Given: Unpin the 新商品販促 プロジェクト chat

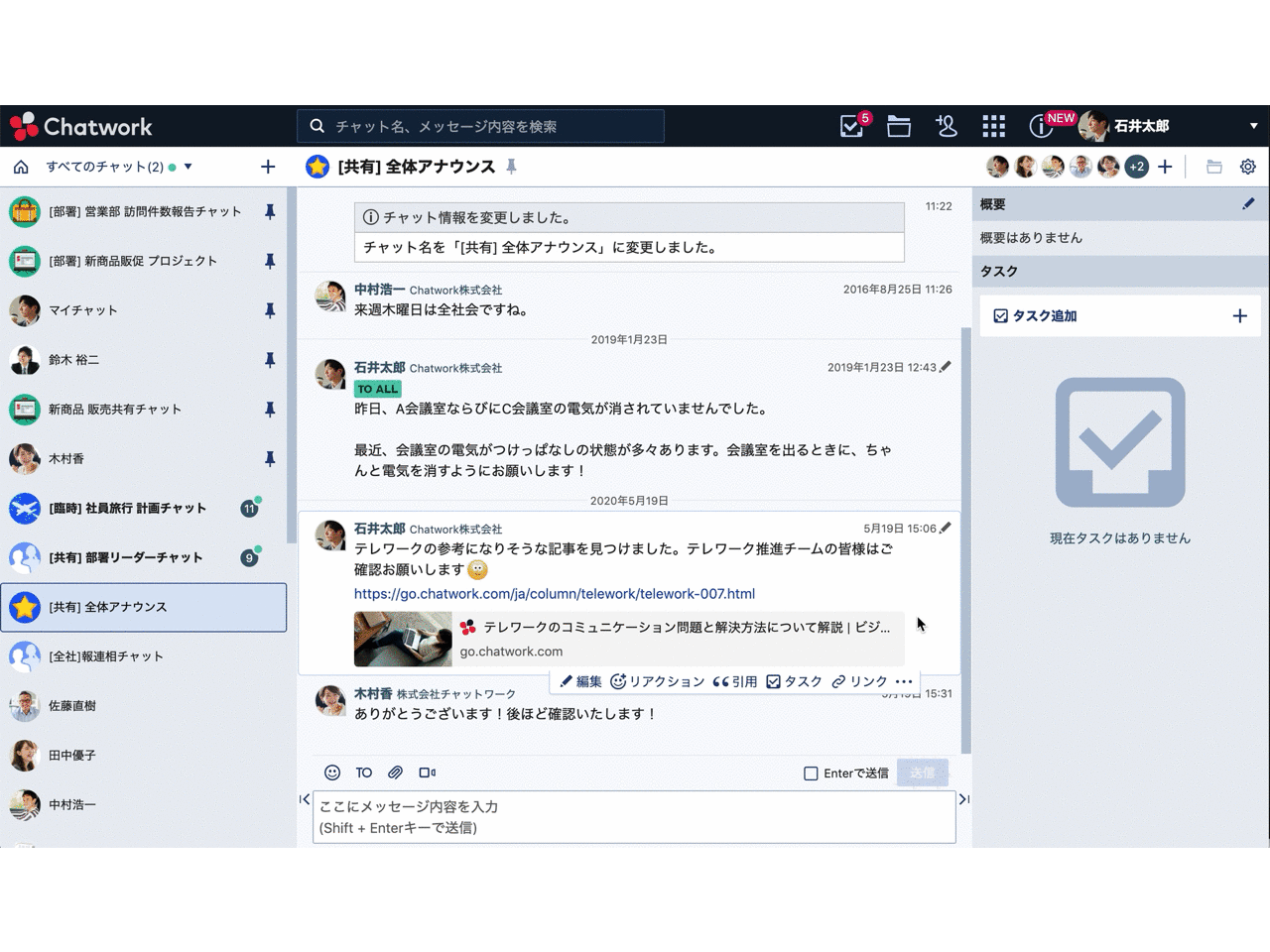Looking at the screenshot, I should (x=270, y=261).
